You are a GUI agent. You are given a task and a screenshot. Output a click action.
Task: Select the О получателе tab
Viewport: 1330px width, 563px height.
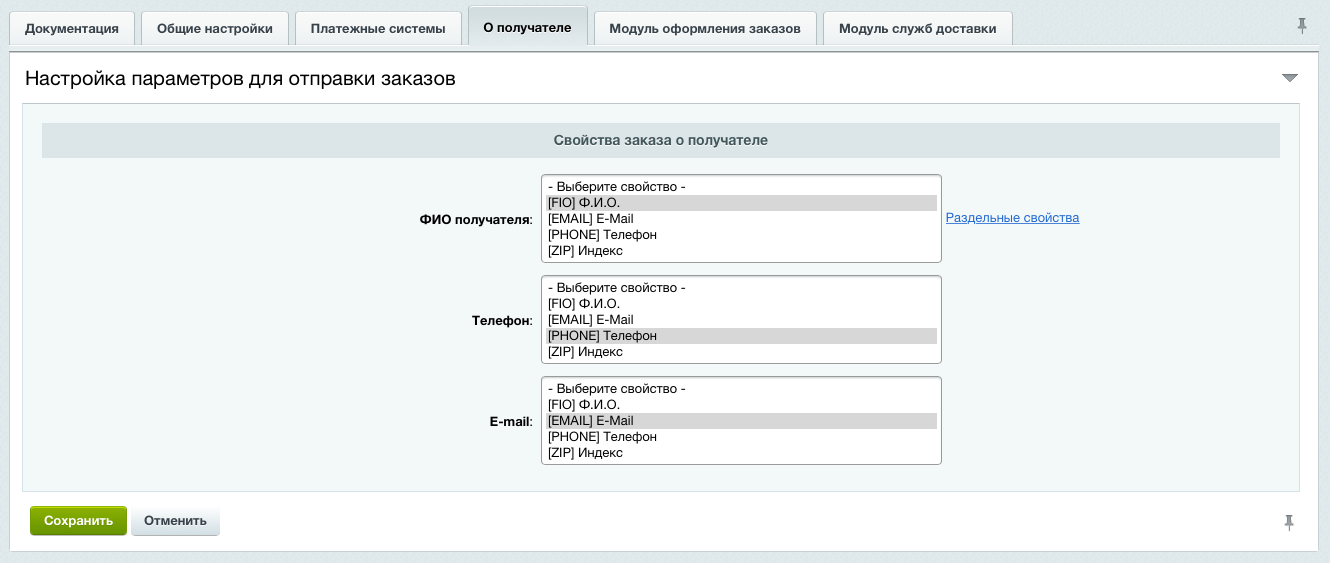click(527, 27)
